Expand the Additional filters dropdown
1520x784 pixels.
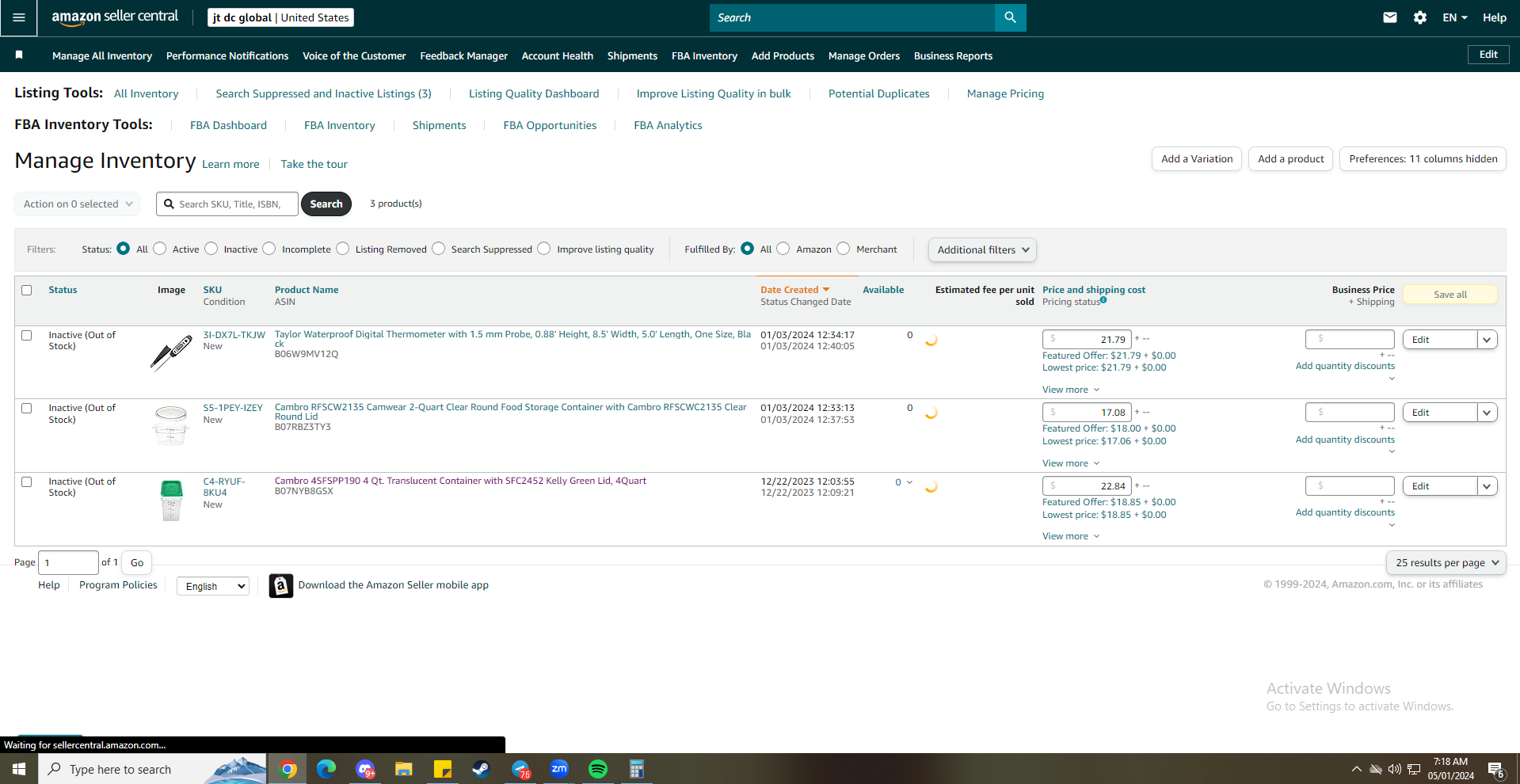982,249
